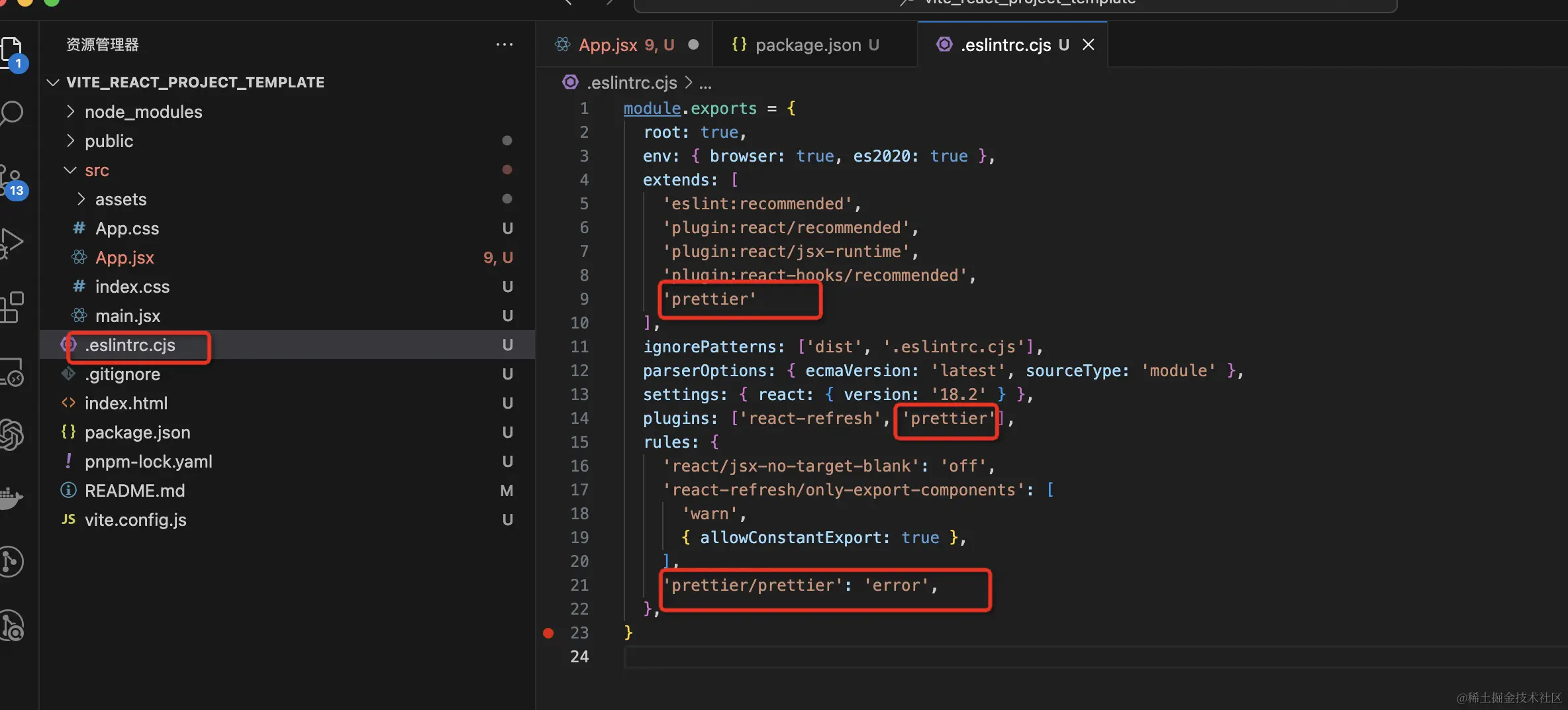Screen dimensions: 1568x710
Task: Click the braces icon beside package.json in the explorer
Action: [x=68, y=432]
